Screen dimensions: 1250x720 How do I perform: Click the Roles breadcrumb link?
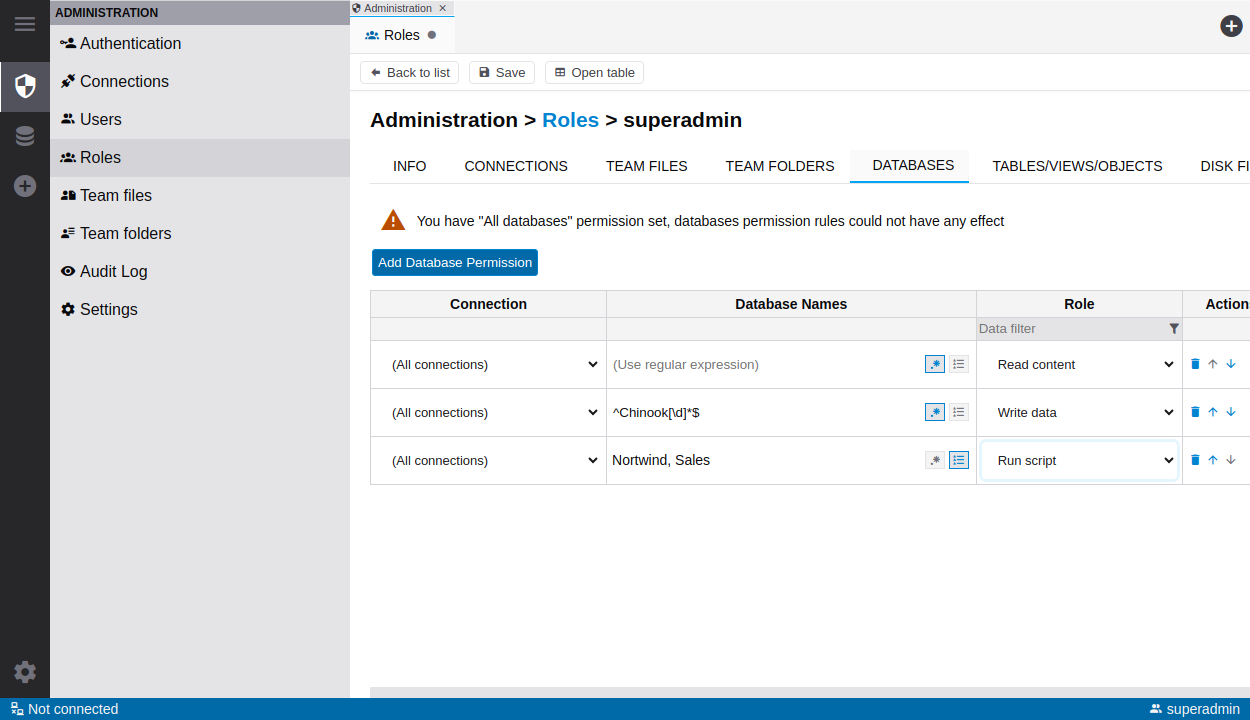click(570, 120)
